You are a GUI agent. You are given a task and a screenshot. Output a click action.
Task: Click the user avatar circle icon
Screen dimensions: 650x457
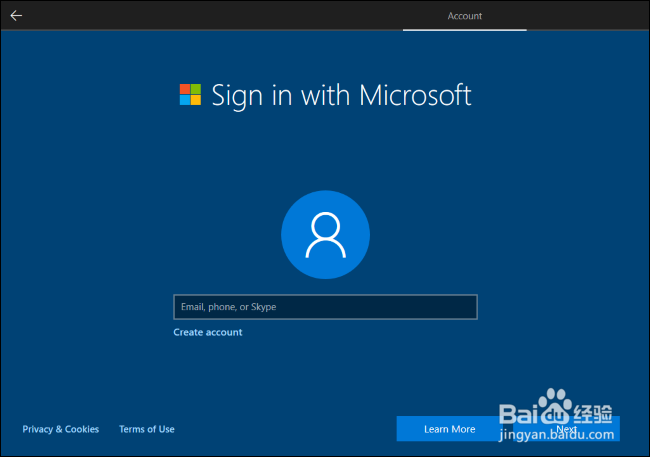[325, 235]
